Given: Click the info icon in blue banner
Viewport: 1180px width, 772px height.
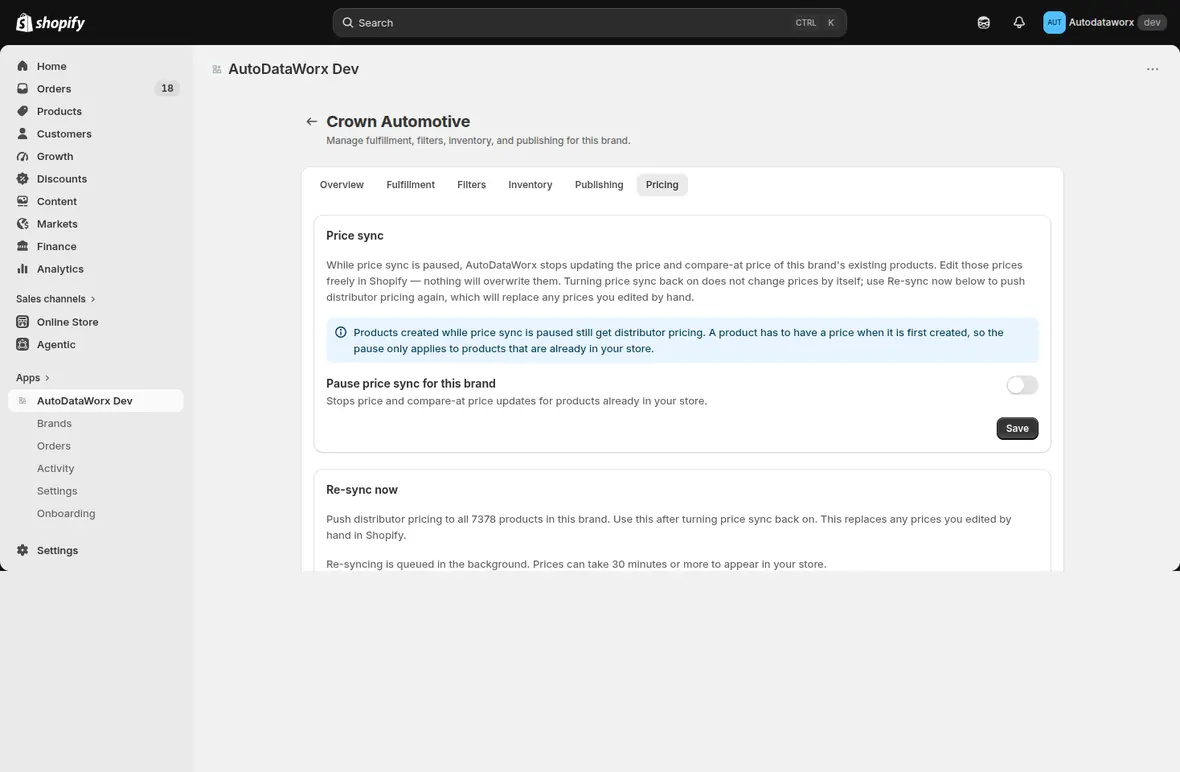Looking at the screenshot, I should (341, 333).
